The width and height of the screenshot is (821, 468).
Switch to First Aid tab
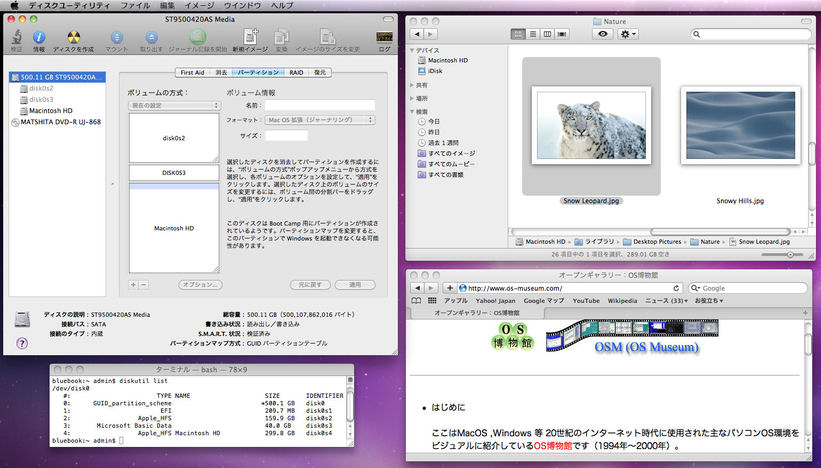click(x=192, y=72)
